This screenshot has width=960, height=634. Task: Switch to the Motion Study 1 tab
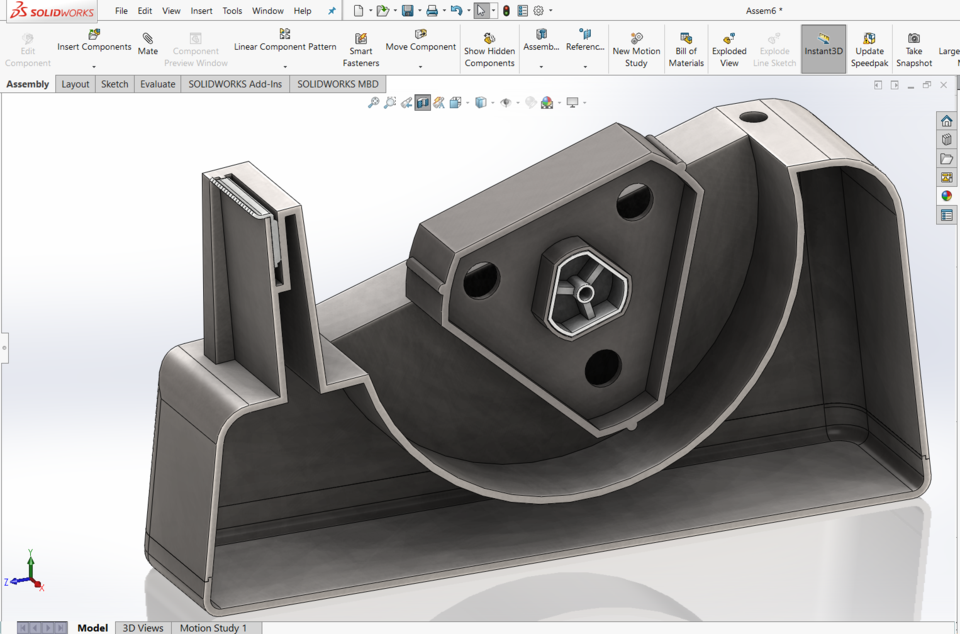[x=213, y=628]
